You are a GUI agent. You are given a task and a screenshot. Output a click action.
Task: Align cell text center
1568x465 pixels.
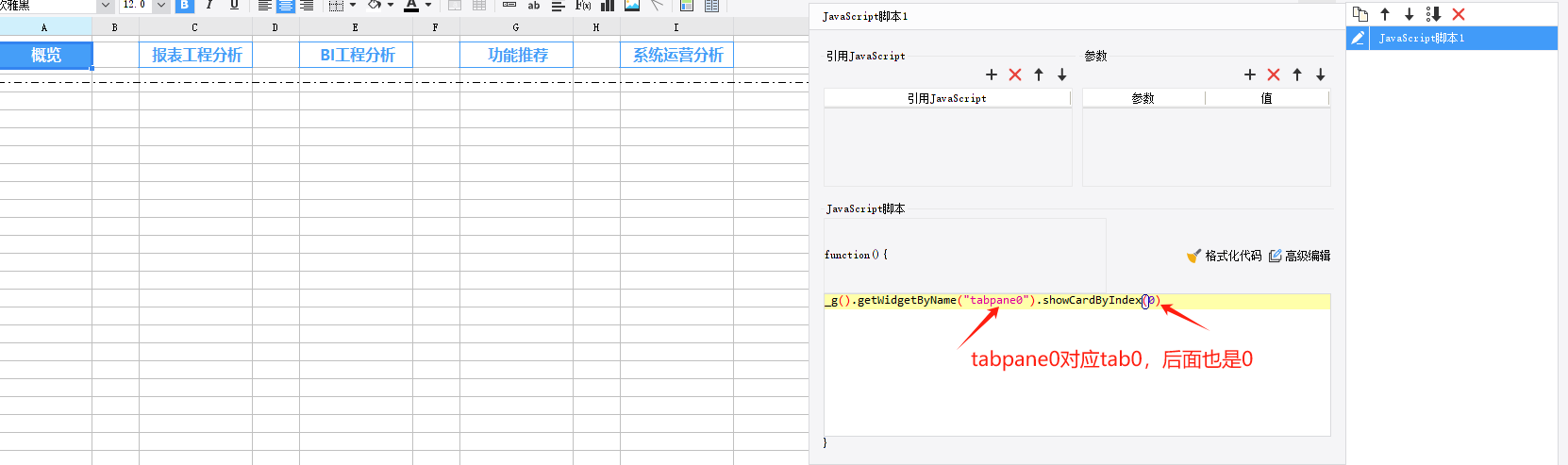click(286, 5)
